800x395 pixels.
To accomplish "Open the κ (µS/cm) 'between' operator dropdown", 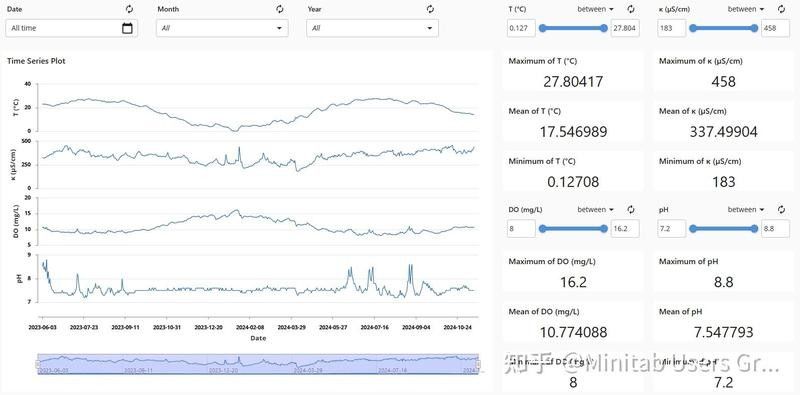I will pos(746,9).
